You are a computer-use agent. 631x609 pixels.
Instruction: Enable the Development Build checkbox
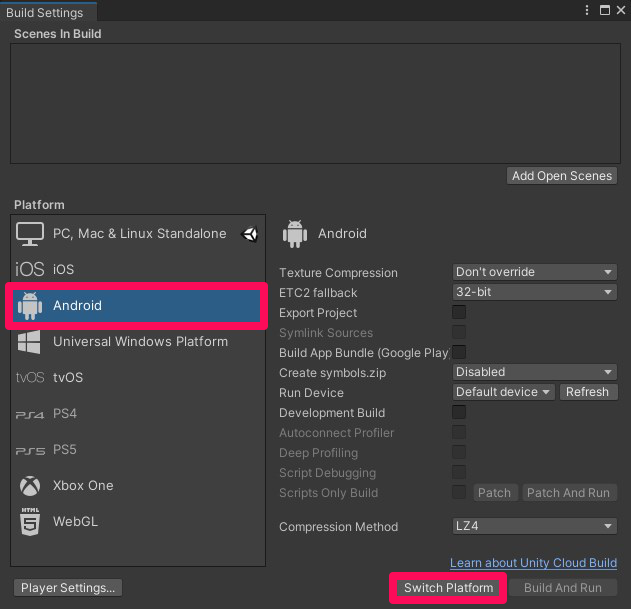point(459,412)
